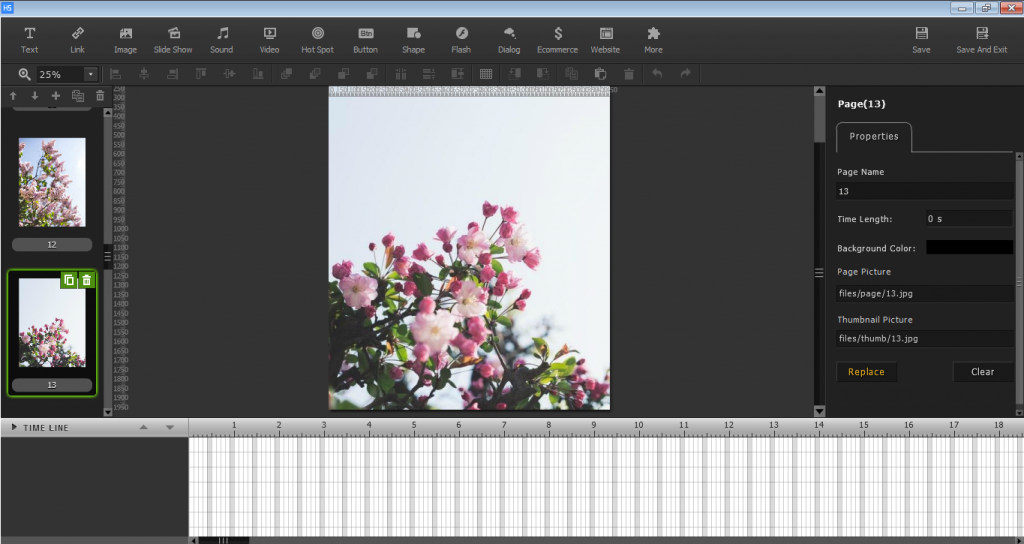Click the toolbar trash delete icon

629,74
